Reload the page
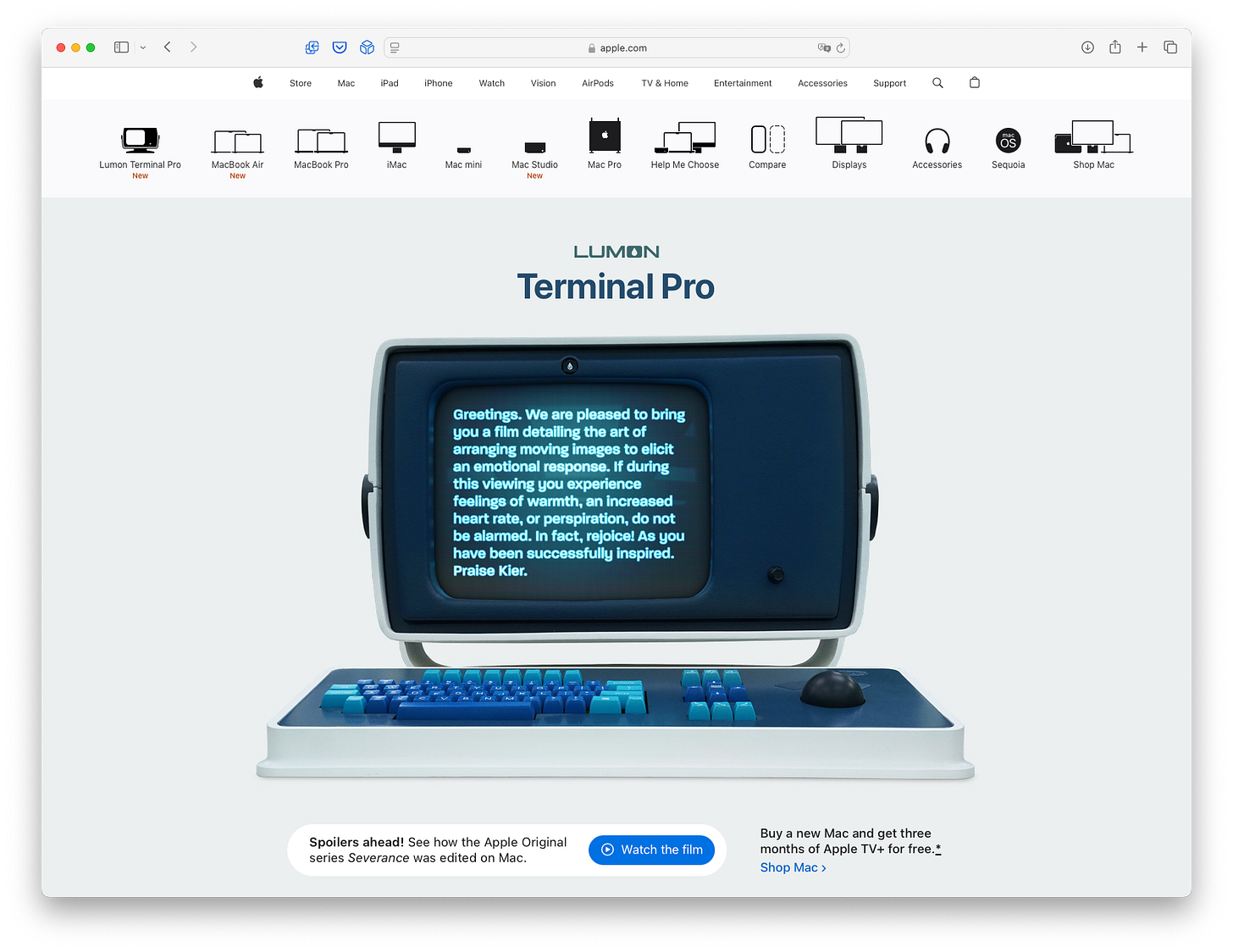Viewport: 1233px width, 952px height. click(x=841, y=47)
